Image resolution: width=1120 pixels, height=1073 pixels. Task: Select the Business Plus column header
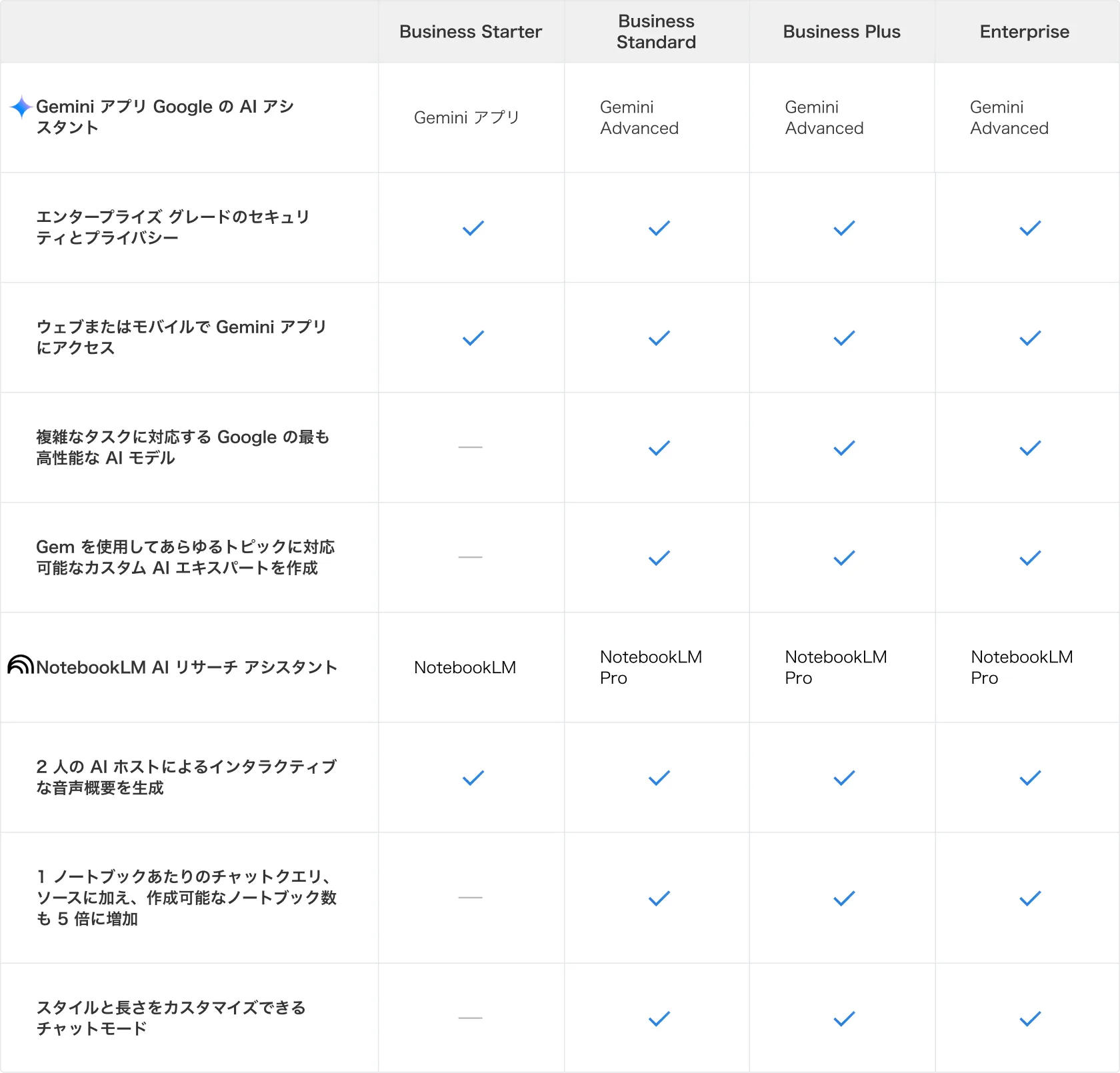coord(841,32)
